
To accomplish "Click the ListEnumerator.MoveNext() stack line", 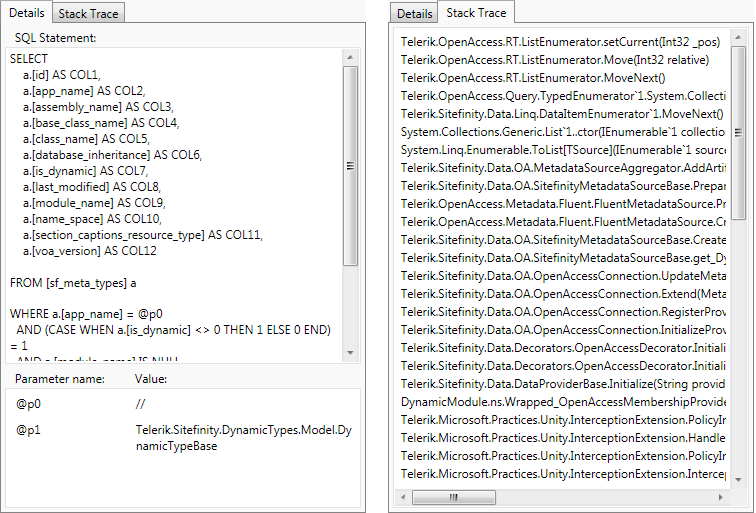I will (x=533, y=78).
